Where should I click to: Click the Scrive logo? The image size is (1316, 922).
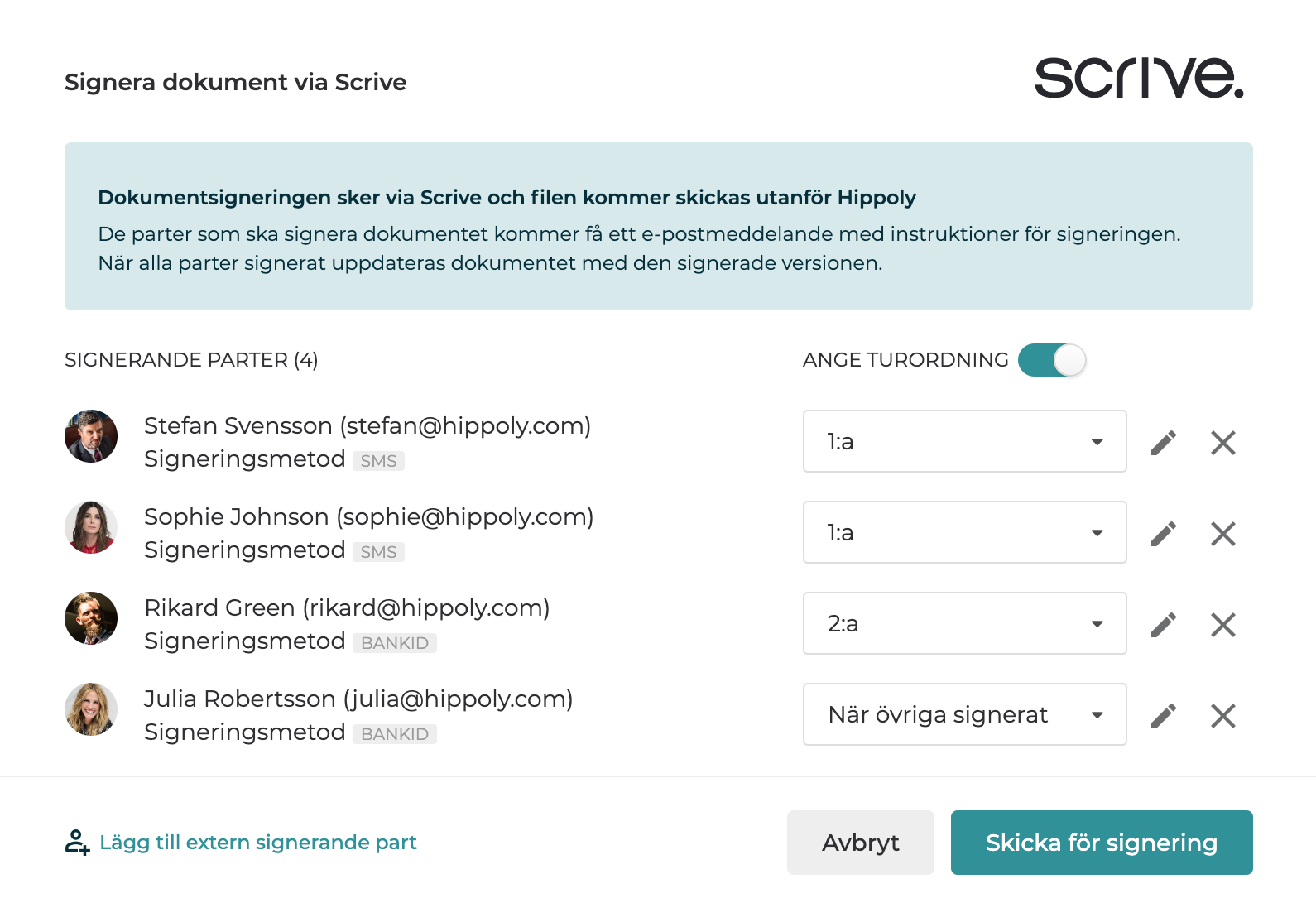pos(1139,79)
